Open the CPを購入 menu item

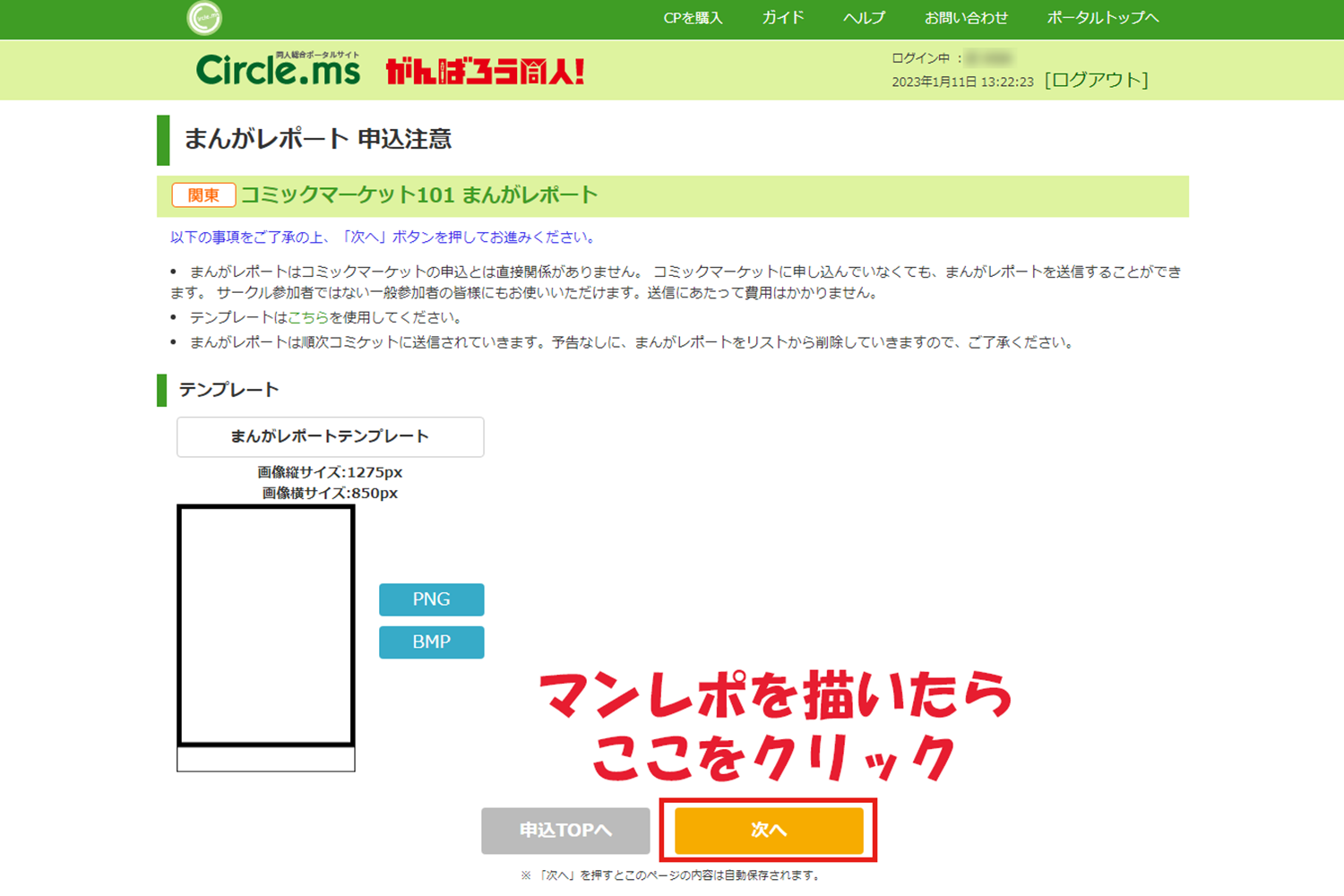692,18
